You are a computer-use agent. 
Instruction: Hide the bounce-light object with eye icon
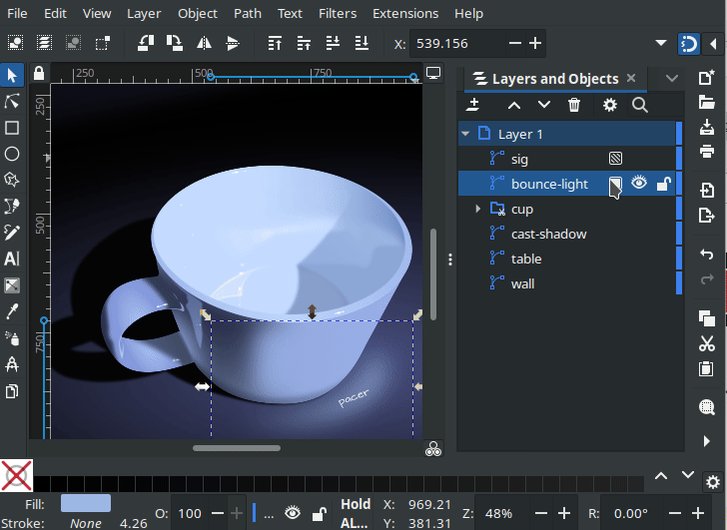point(639,183)
